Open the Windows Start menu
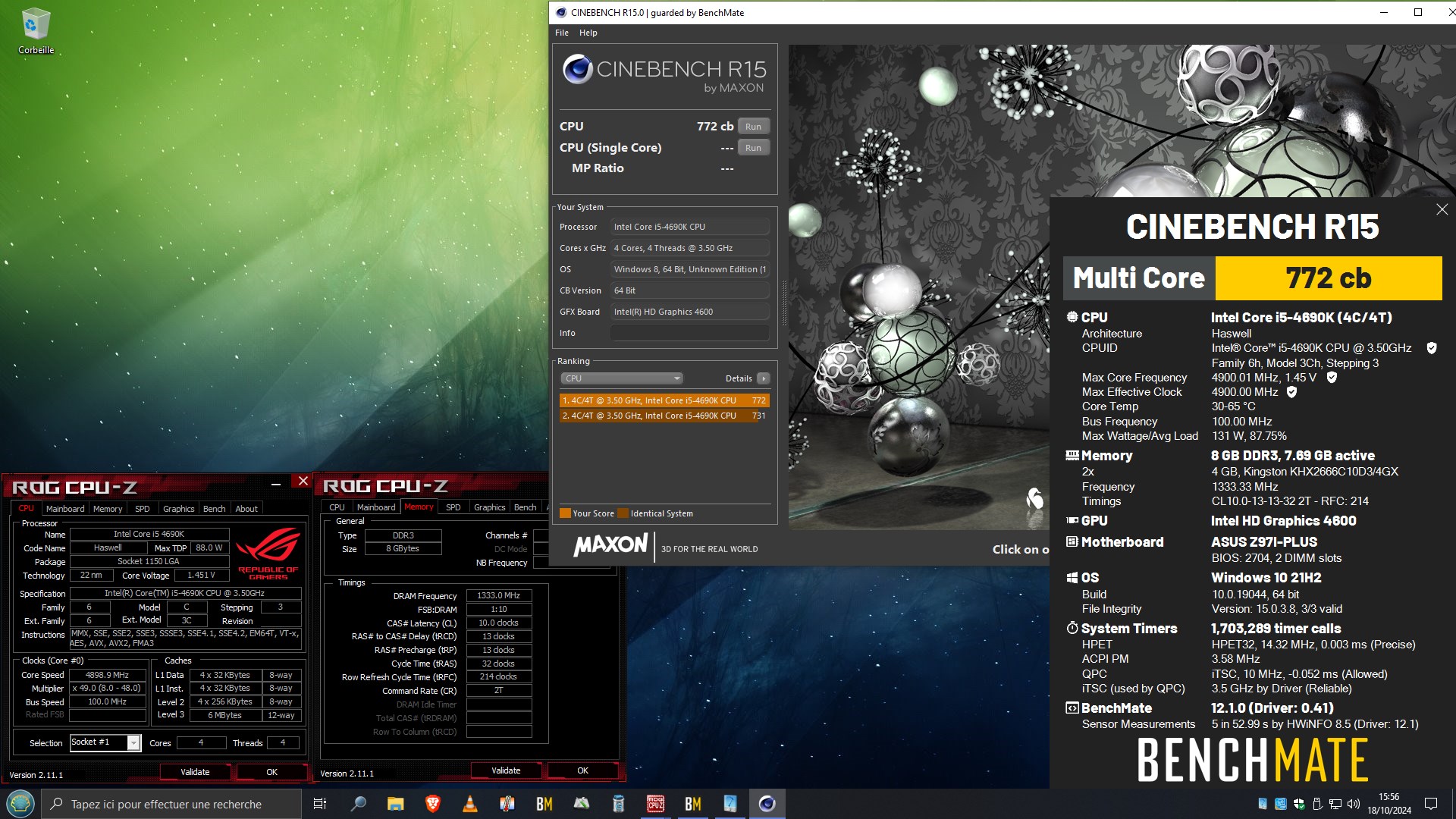 tap(20, 804)
